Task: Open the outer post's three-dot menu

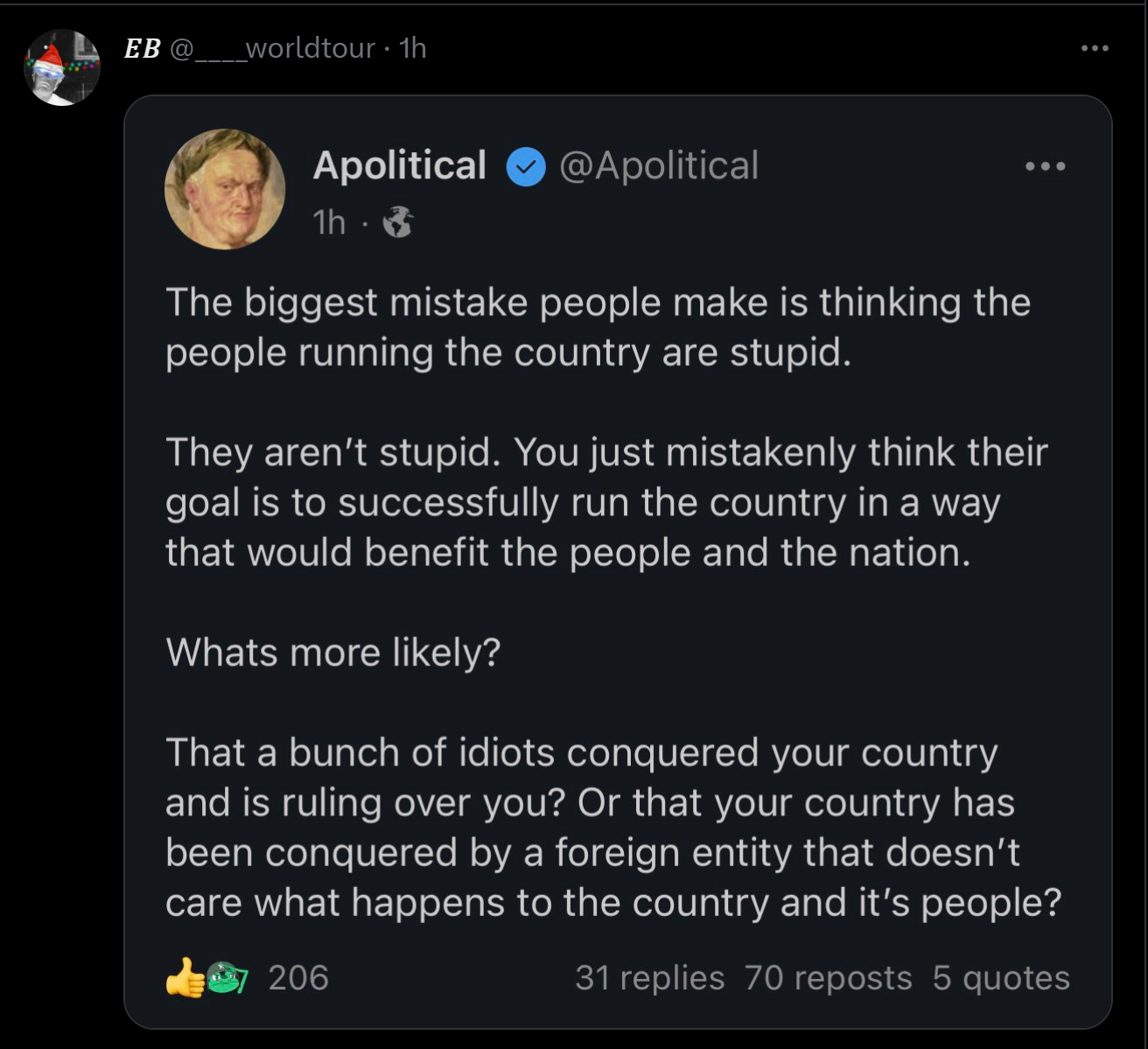Action: pyautogui.click(x=1095, y=48)
